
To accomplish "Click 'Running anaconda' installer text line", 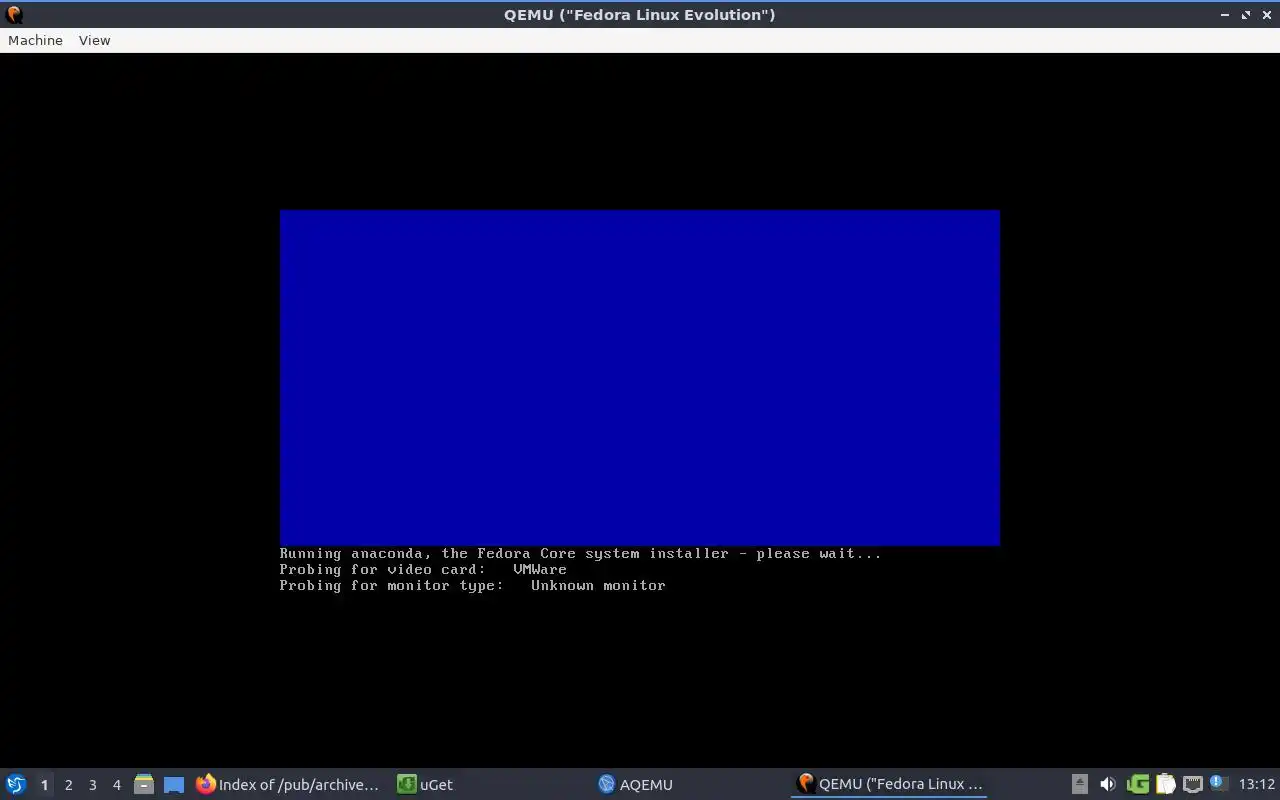I will click(580, 553).
